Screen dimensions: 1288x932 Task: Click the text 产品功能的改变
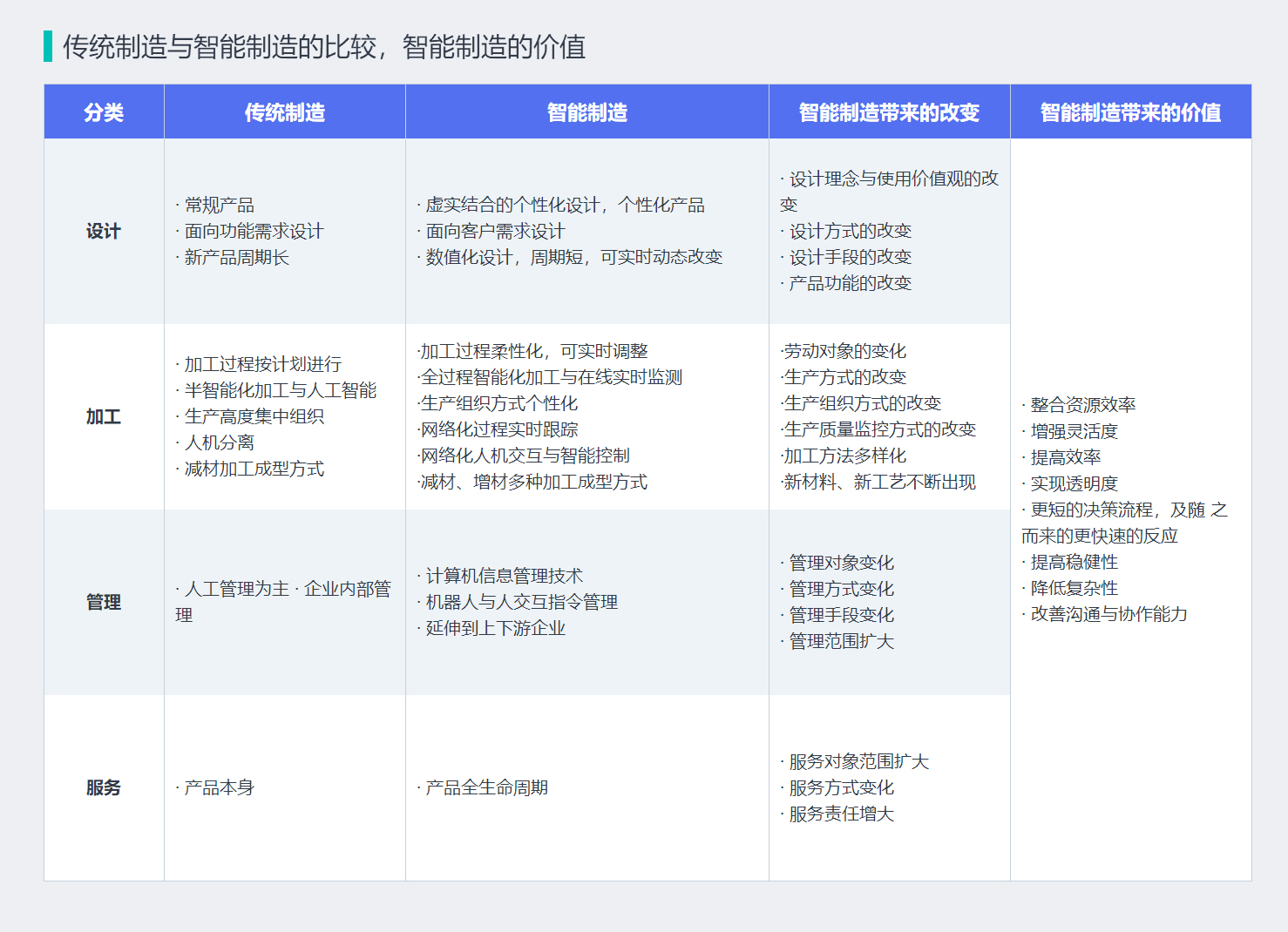[x=846, y=284]
